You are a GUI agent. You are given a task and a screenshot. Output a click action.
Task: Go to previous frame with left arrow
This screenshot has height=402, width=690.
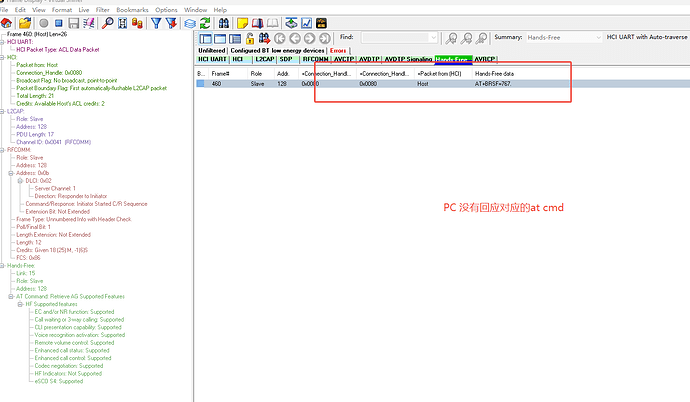tap(295, 38)
